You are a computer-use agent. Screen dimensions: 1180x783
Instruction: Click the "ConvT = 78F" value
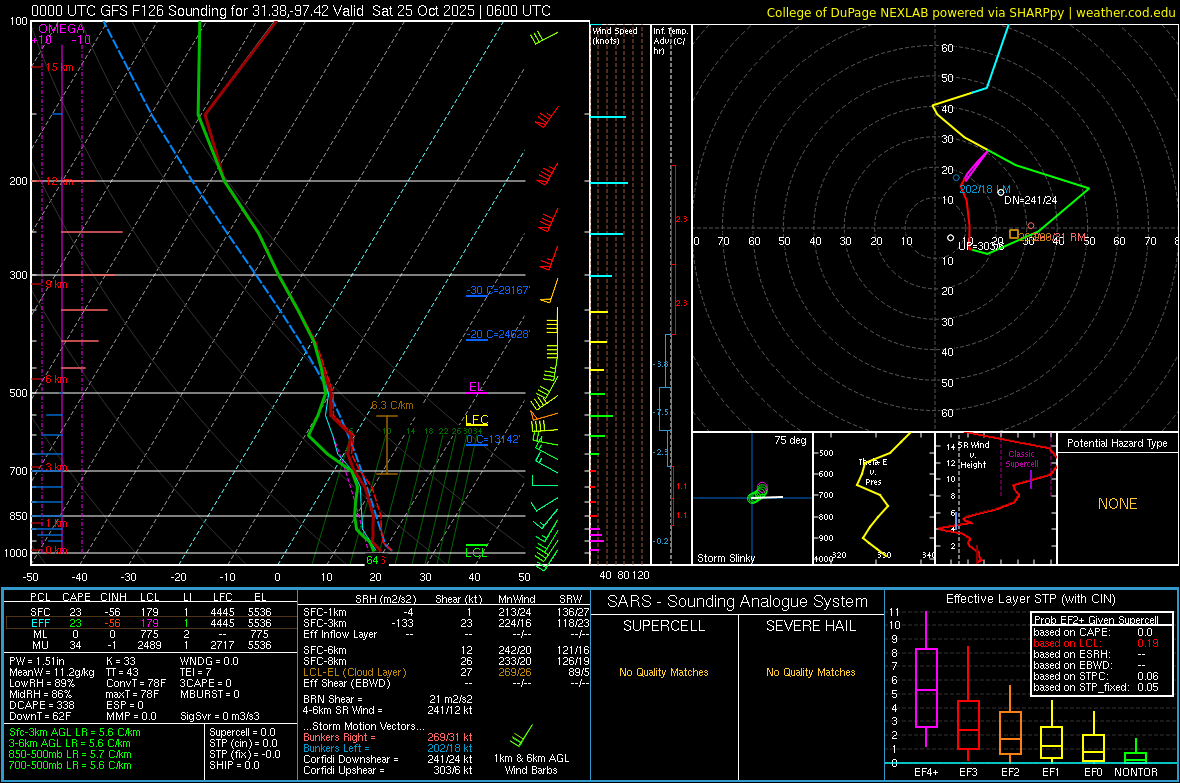point(135,684)
